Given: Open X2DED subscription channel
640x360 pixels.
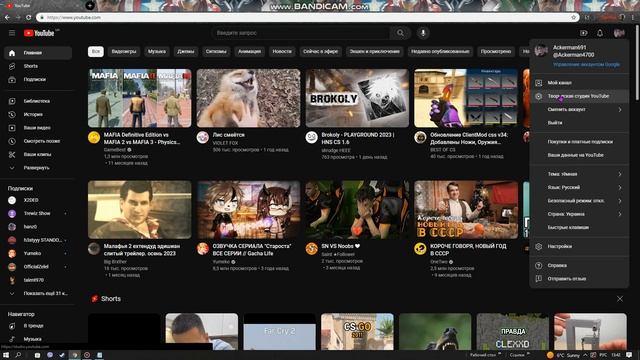Looking at the screenshot, I should click(x=38, y=200).
